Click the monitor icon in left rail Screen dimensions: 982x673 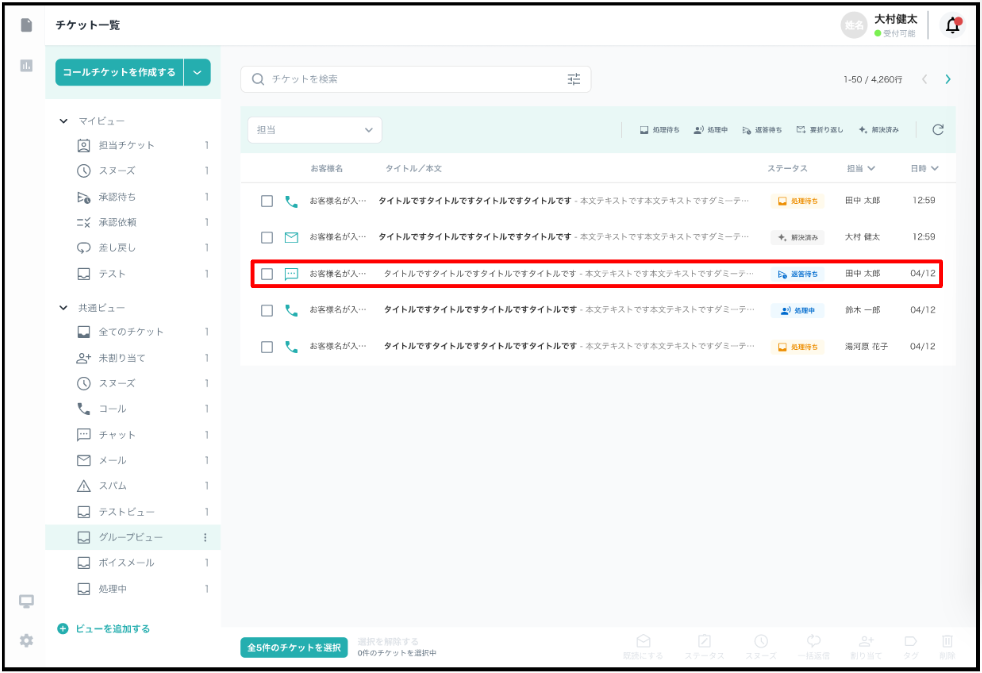click(27, 601)
